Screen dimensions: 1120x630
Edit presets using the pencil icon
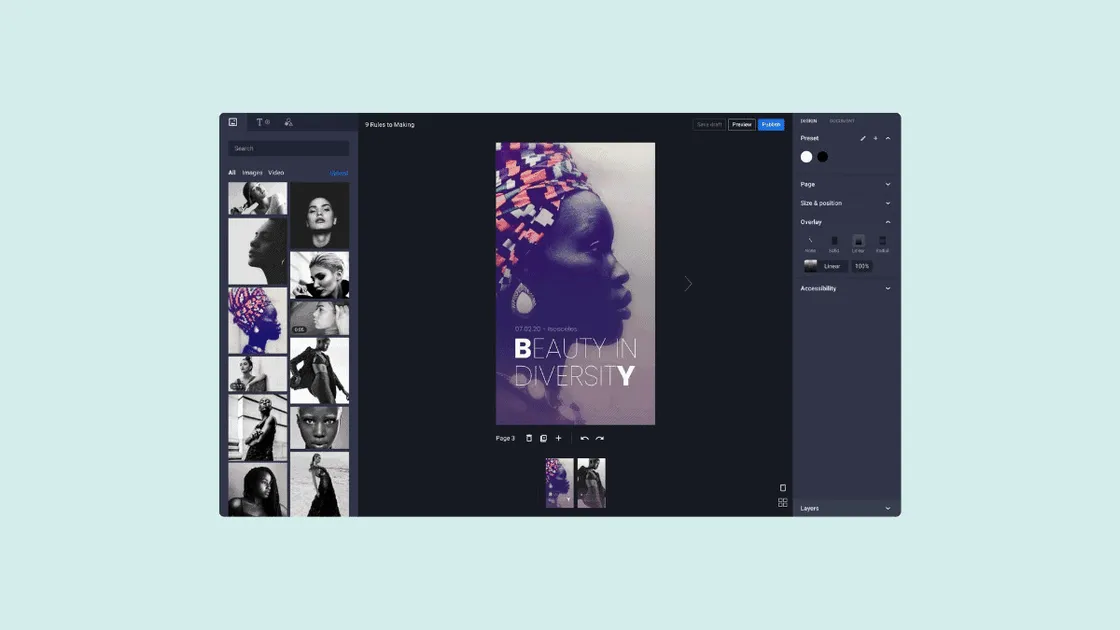[863, 138]
